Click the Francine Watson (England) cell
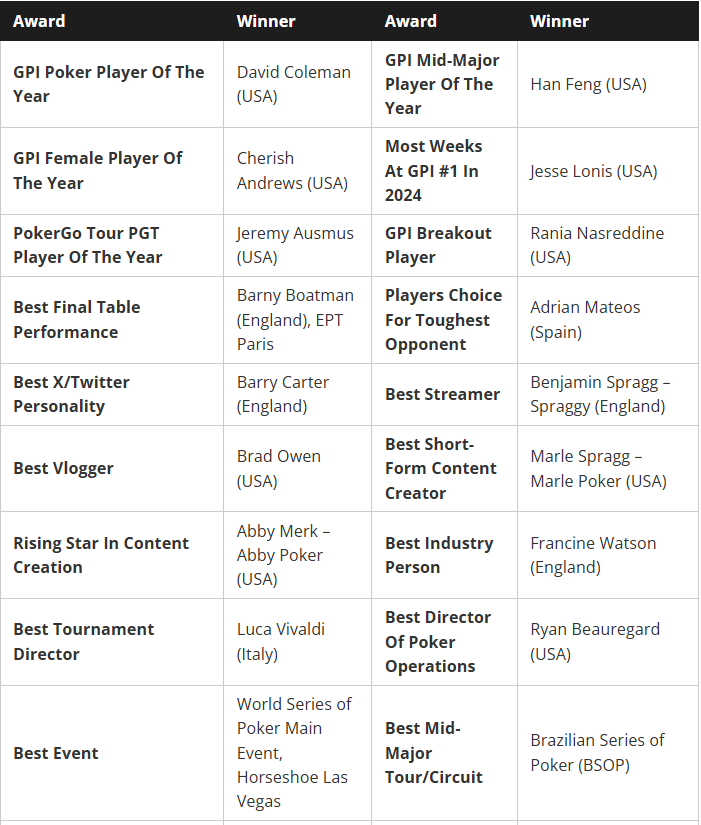The height and width of the screenshot is (825, 701). click(x=593, y=555)
